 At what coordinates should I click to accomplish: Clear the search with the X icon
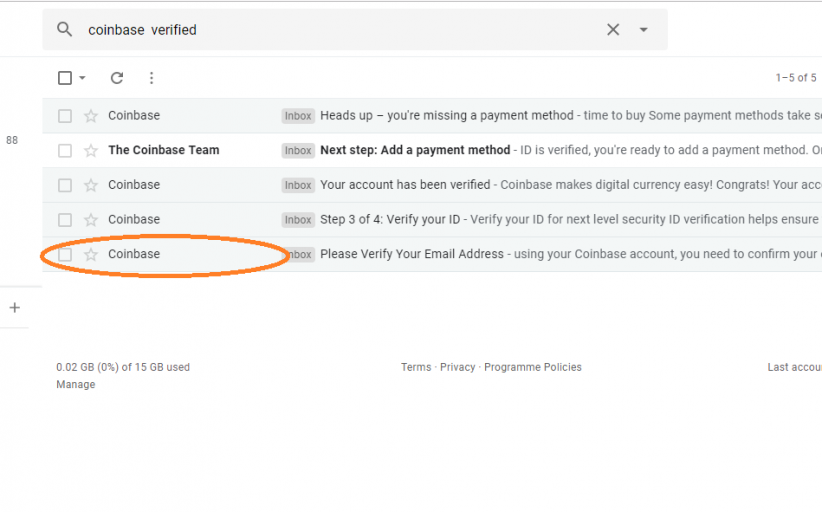click(613, 30)
